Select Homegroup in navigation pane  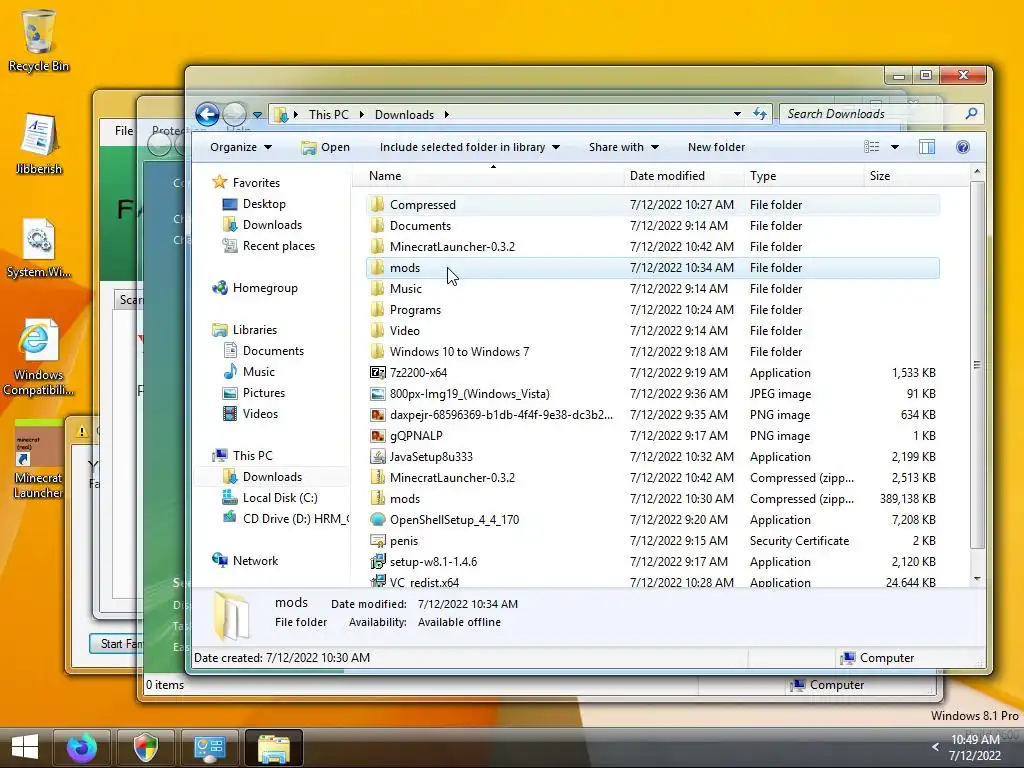(255, 287)
